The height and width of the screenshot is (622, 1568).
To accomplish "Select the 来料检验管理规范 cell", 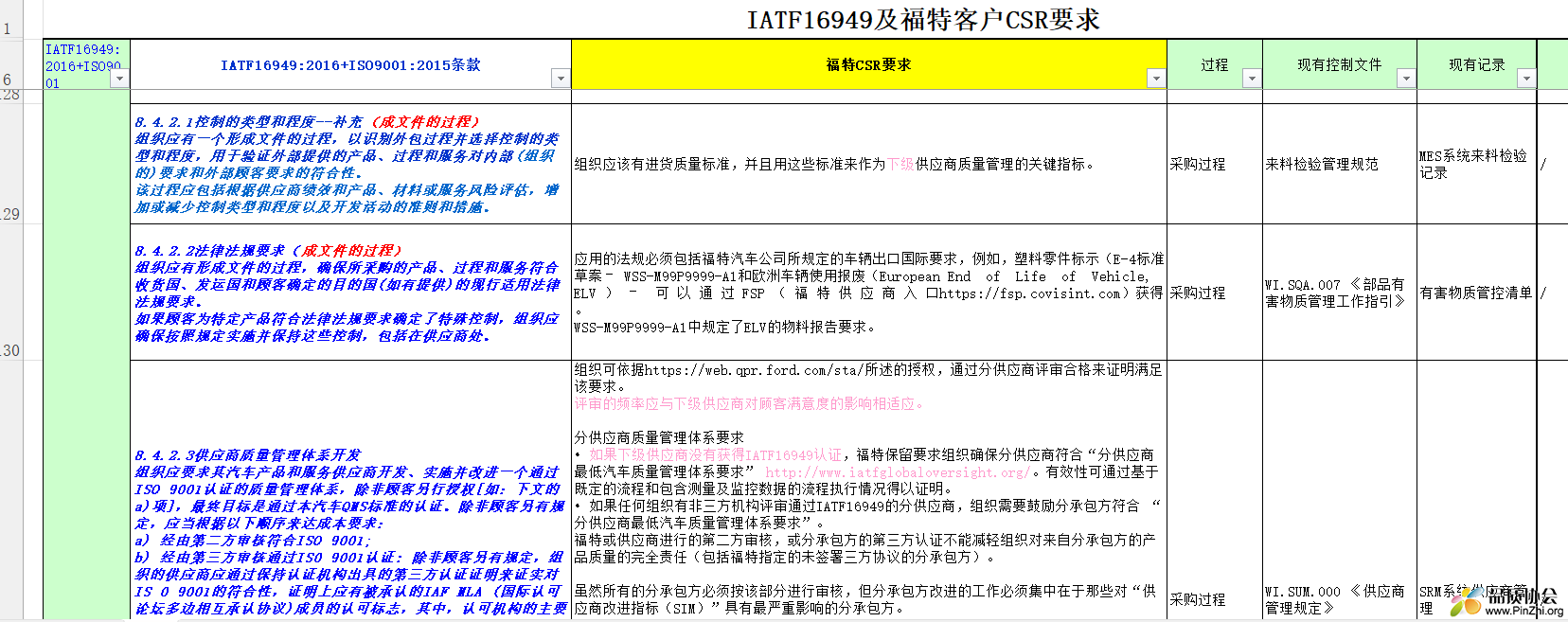I will point(1340,164).
